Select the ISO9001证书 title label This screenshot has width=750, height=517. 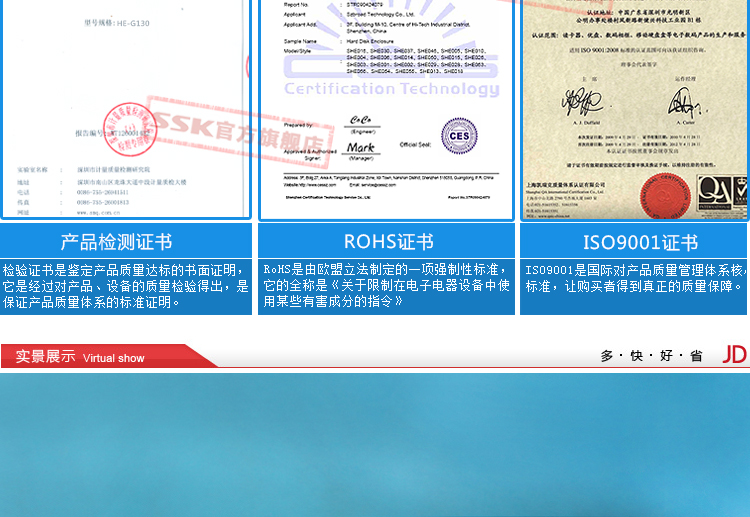coord(640,242)
